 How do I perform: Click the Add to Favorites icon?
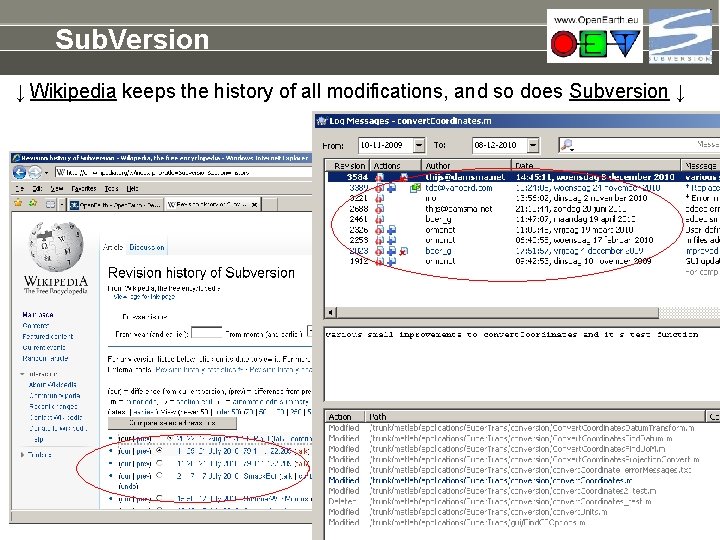33,203
